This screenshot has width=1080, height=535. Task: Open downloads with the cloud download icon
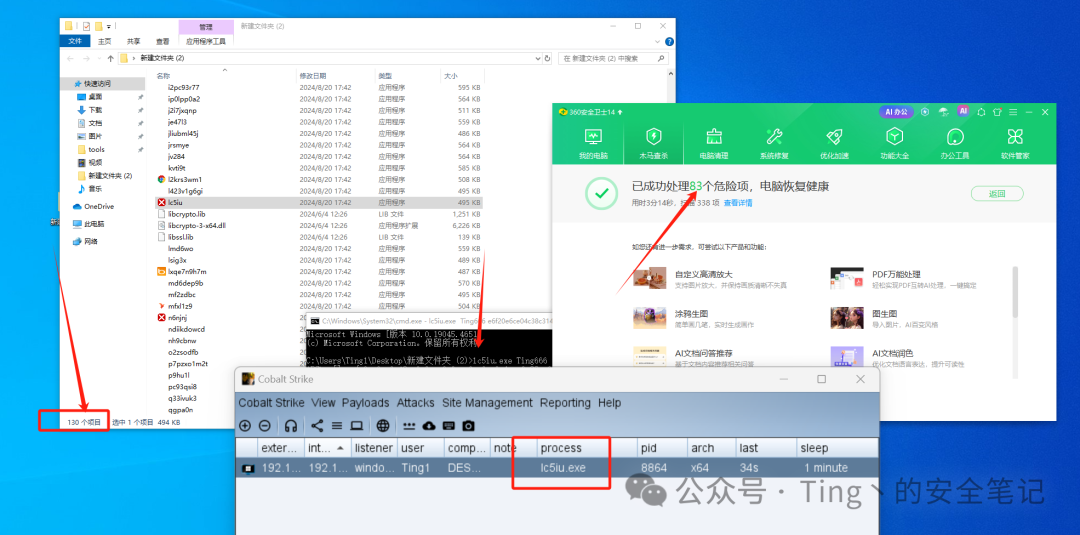click(429, 426)
